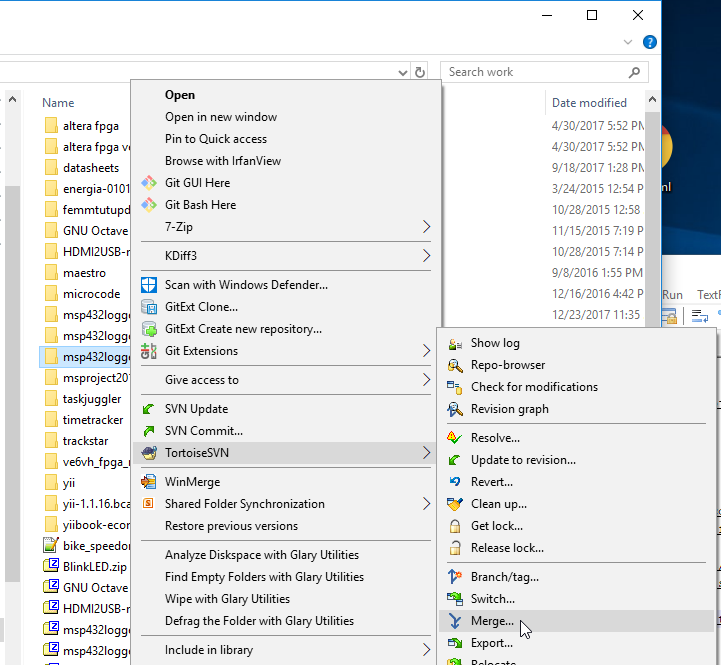
Task: Expand the TortoiseSVN submenu arrow
Action: tap(426, 453)
